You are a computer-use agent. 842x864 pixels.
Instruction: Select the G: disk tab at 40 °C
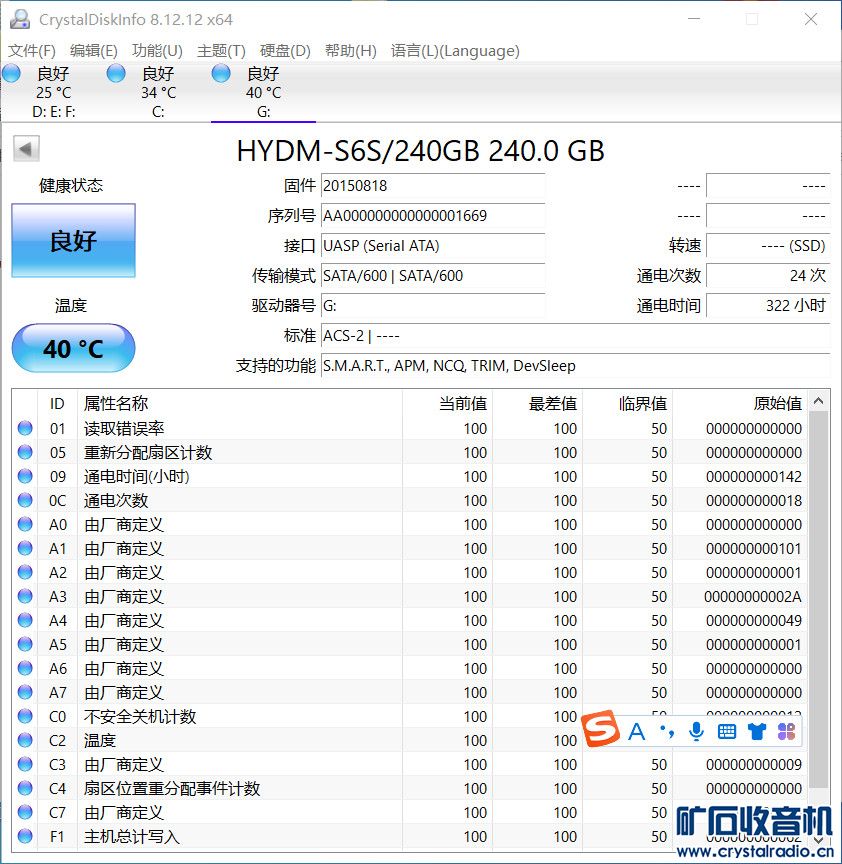[x=263, y=92]
